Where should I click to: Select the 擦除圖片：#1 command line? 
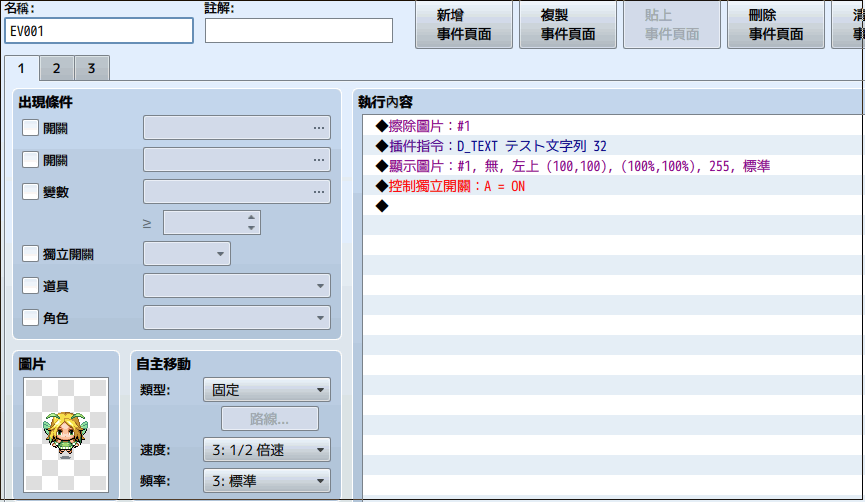click(613, 126)
